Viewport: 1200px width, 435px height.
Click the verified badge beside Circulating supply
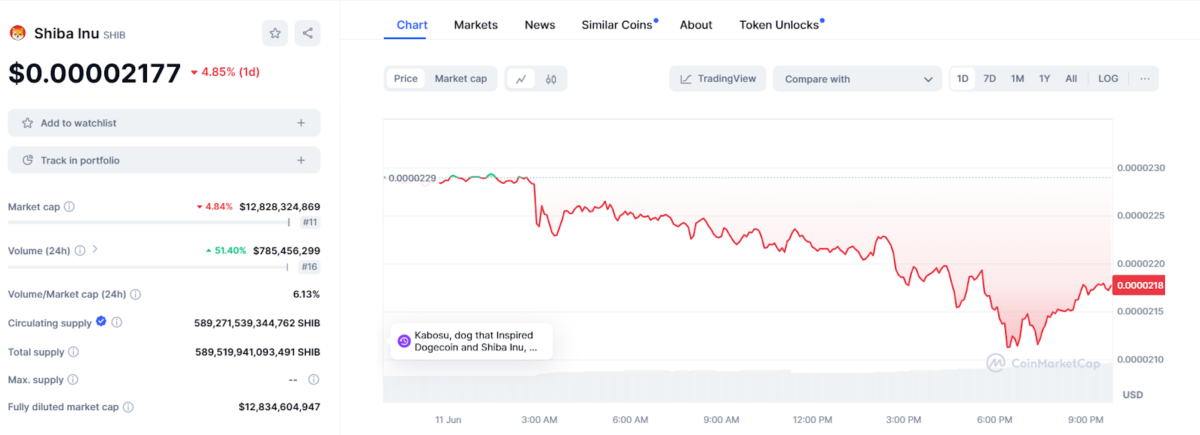coord(101,322)
